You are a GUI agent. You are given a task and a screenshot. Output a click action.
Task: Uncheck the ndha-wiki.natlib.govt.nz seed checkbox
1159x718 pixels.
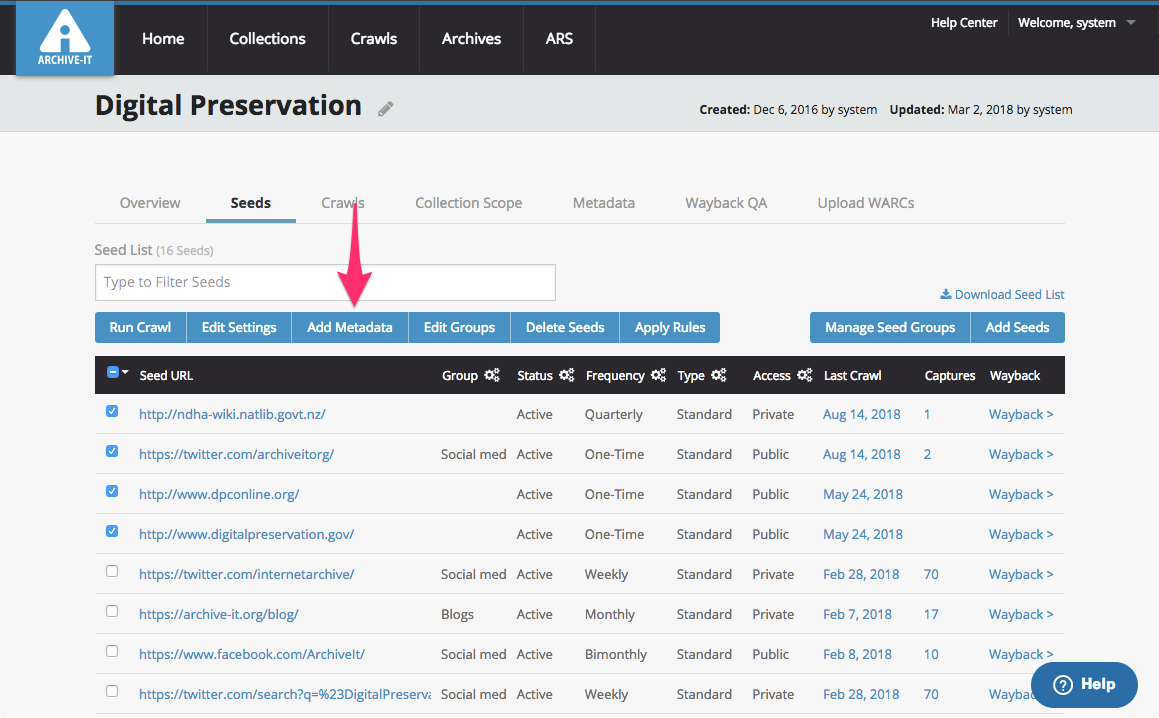click(x=112, y=412)
